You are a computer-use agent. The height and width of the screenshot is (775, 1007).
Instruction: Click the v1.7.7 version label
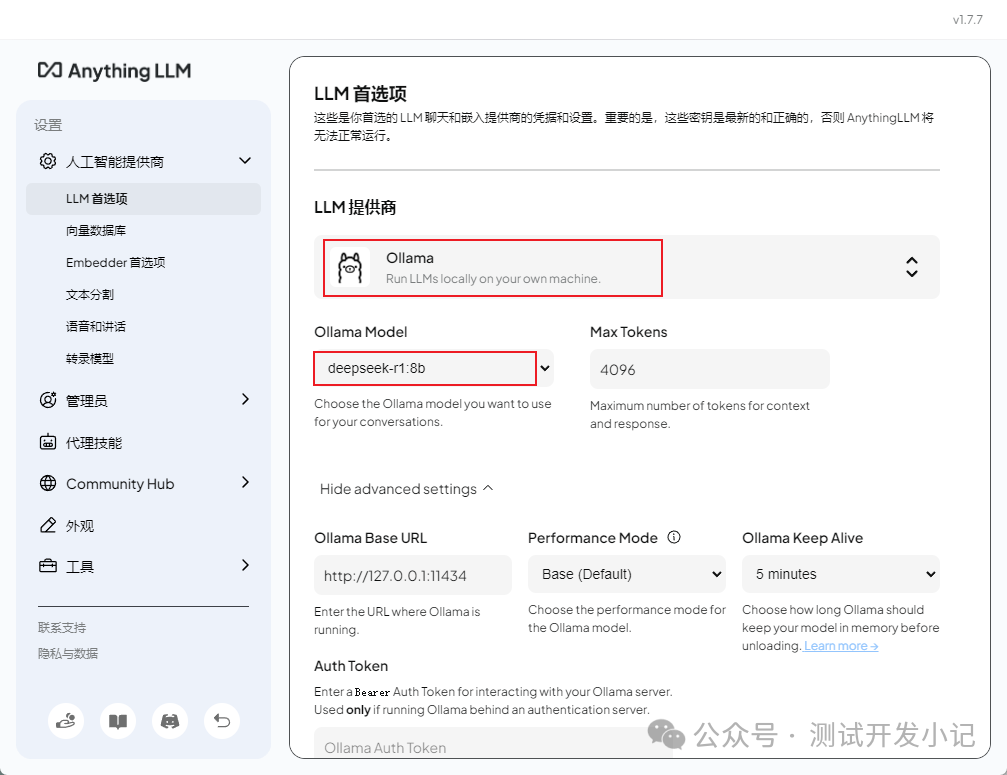pos(967,20)
